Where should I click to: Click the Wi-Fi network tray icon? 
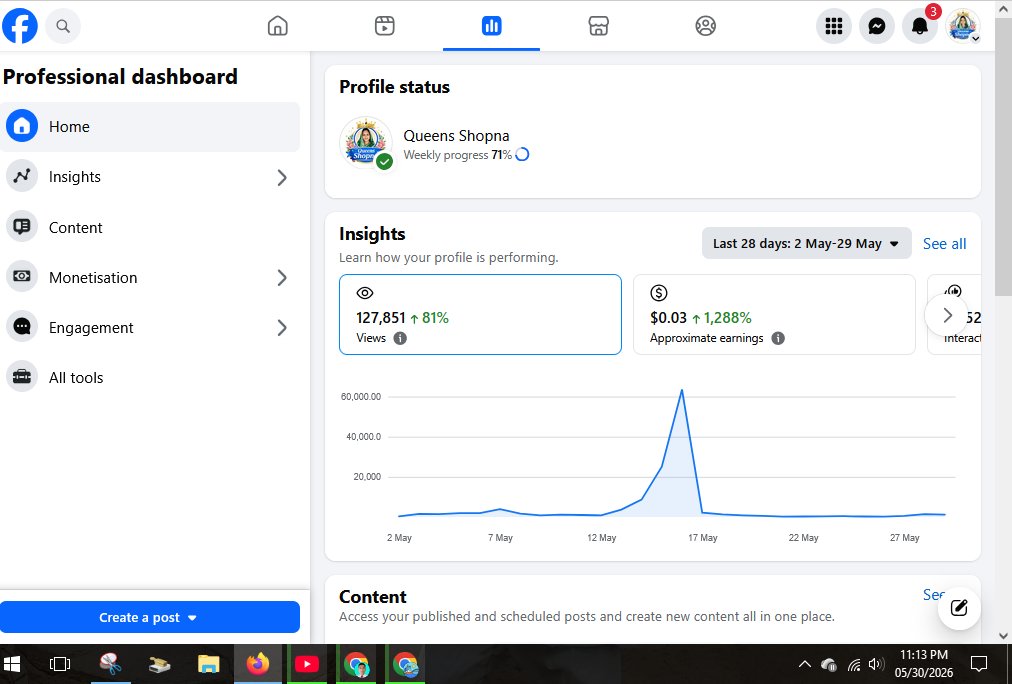click(854, 664)
